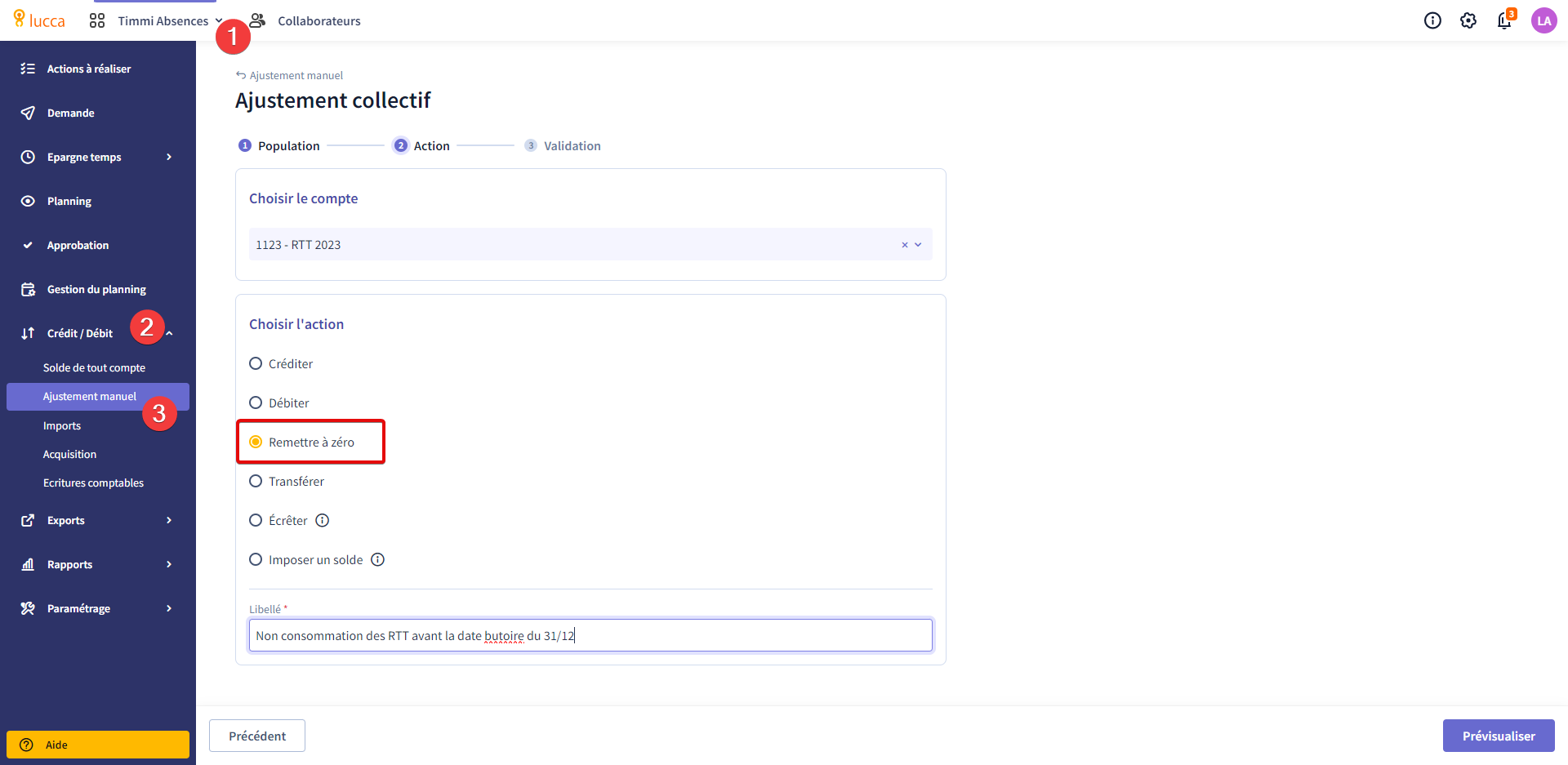Expand the Paramétrage submenu chevron

pyautogui.click(x=169, y=608)
